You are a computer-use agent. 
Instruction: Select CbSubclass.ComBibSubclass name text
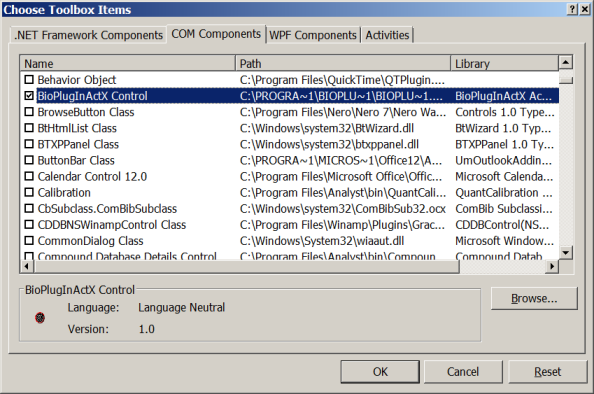(107, 209)
